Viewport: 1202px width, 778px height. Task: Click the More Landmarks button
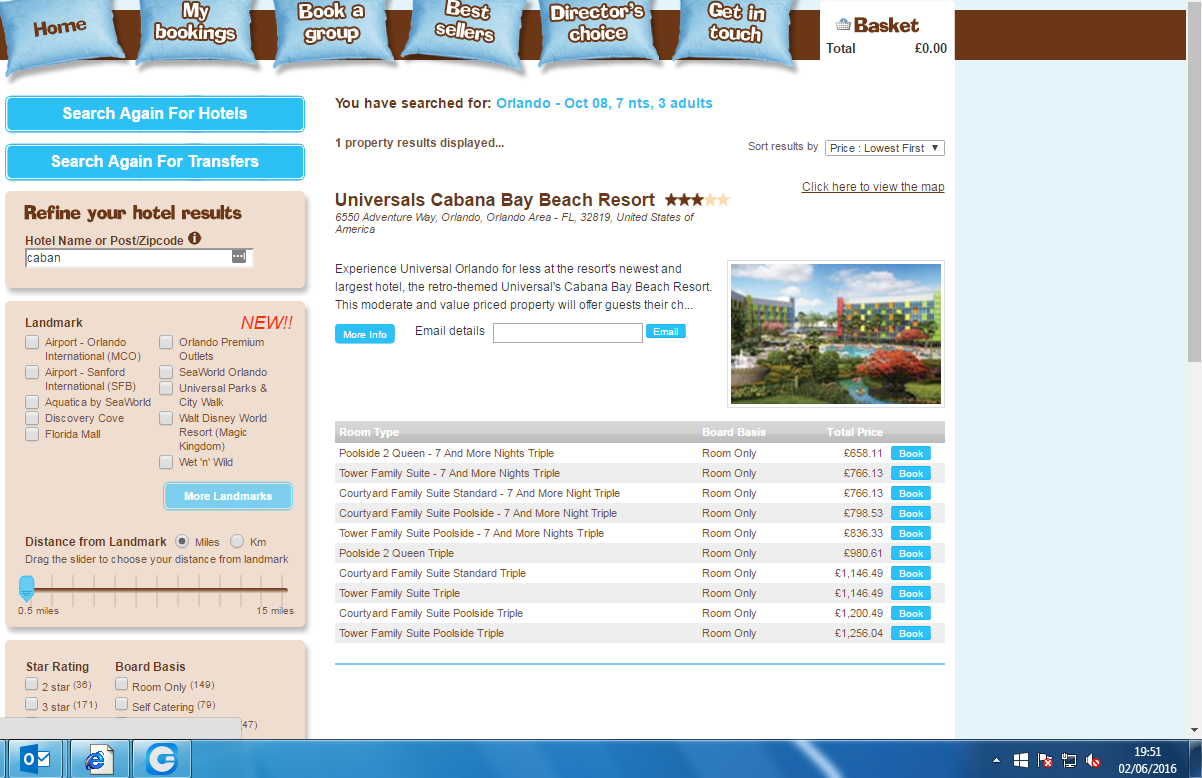pyautogui.click(x=228, y=496)
